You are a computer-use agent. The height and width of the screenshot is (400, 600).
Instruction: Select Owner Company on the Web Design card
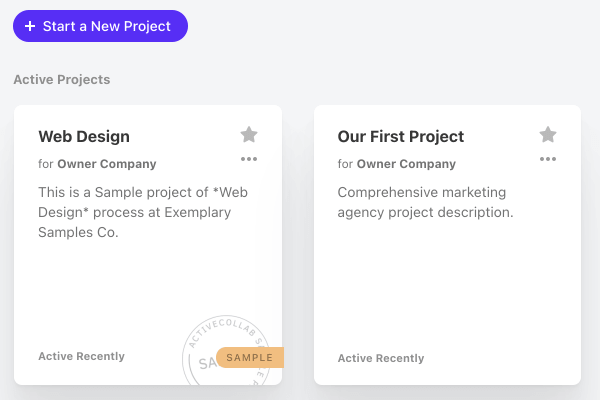tap(107, 164)
